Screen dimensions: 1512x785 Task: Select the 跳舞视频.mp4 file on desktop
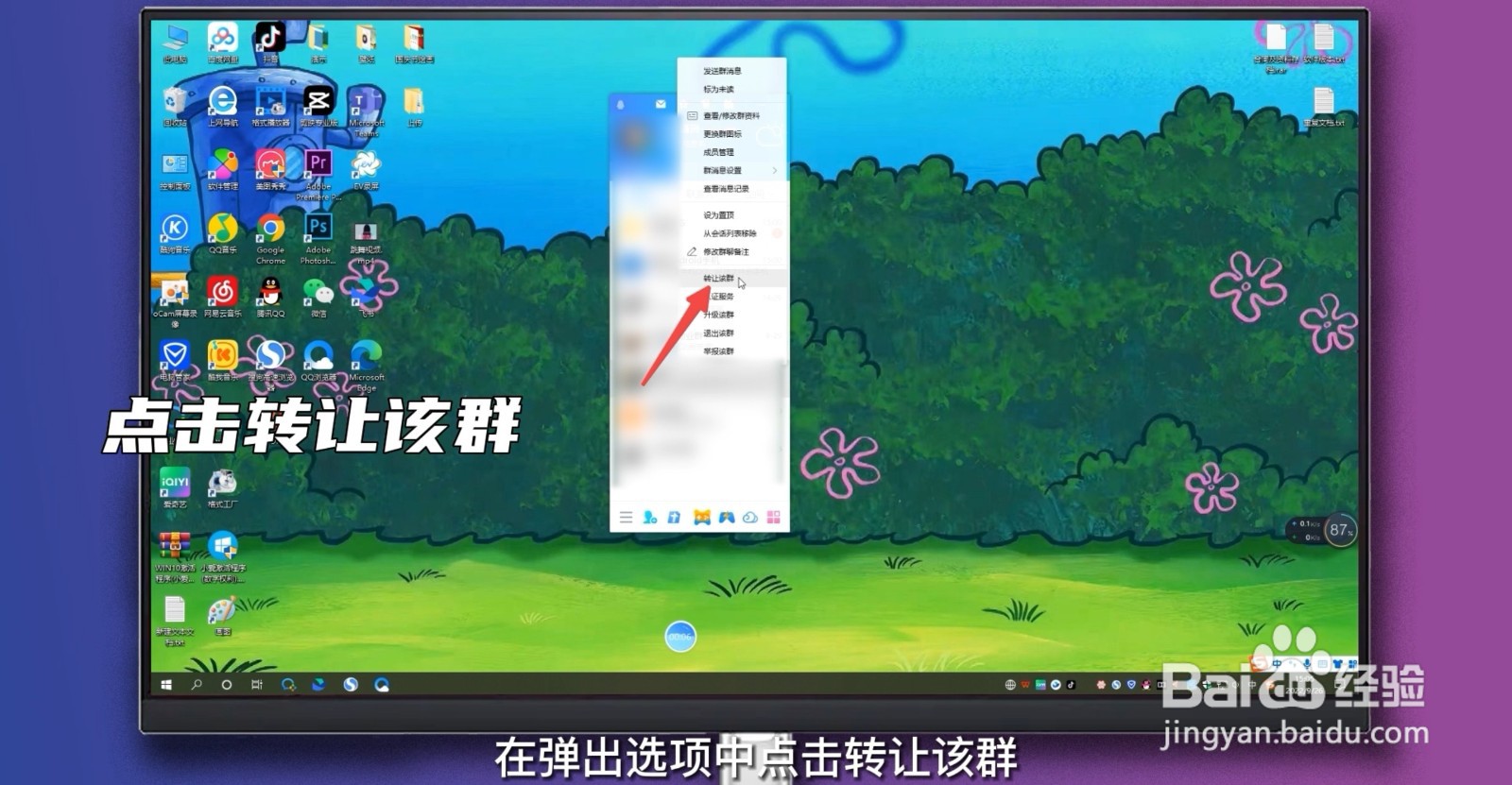[x=367, y=243]
